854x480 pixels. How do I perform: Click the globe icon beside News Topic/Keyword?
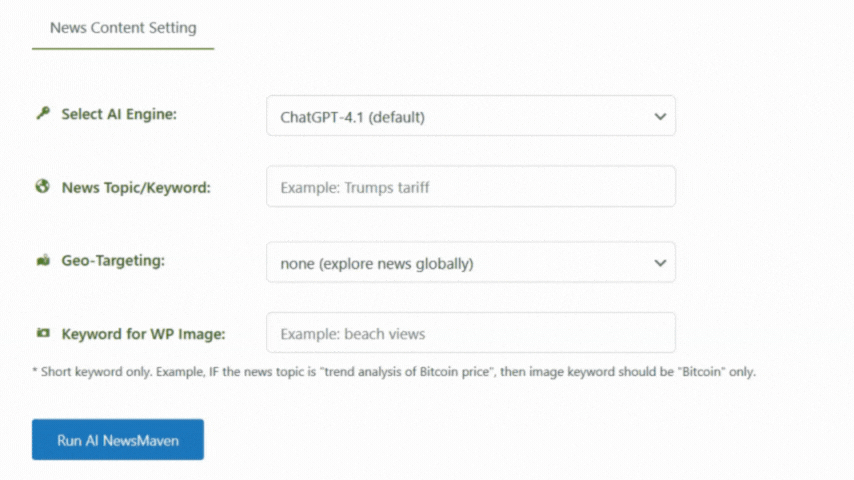pos(42,186)
